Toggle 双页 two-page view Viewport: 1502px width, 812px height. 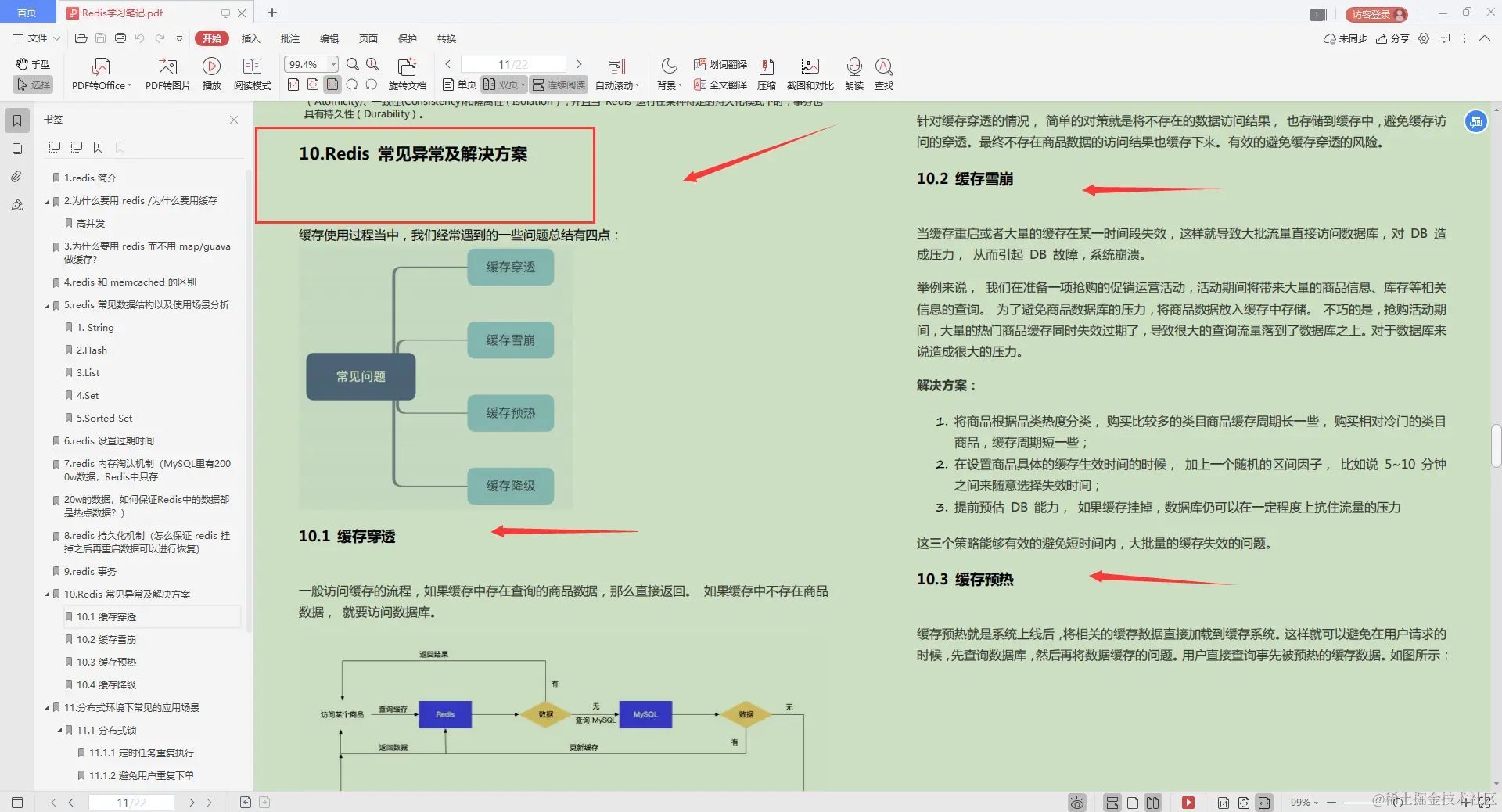(503, 85)
